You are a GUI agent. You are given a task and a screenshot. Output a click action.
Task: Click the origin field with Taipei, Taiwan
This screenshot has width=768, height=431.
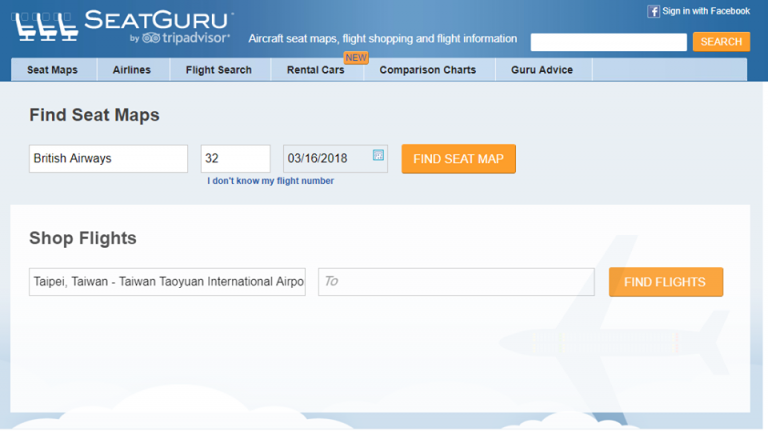(x=167, y=282)
